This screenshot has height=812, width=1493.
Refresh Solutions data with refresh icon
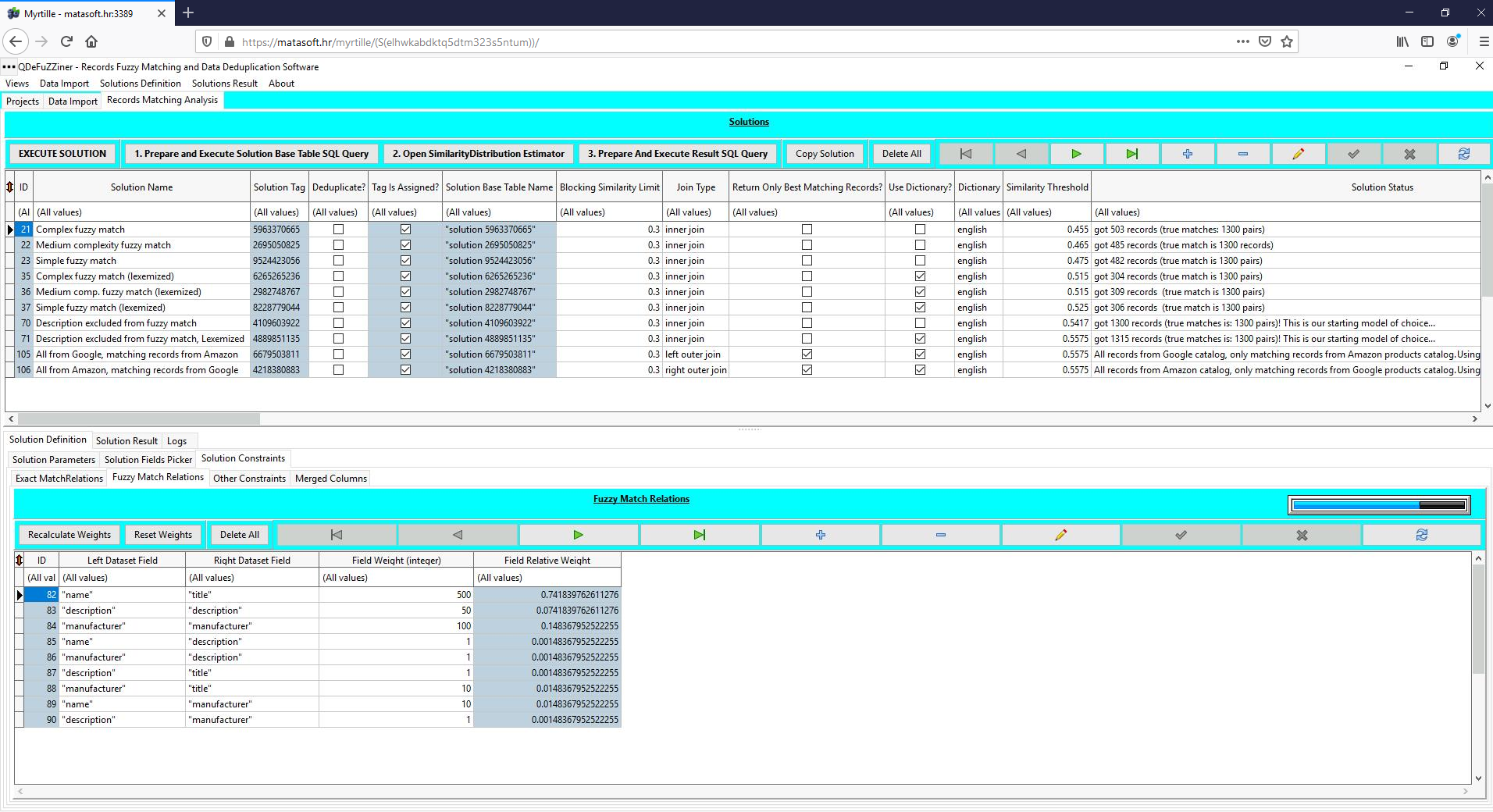[x=1464, y=154]
